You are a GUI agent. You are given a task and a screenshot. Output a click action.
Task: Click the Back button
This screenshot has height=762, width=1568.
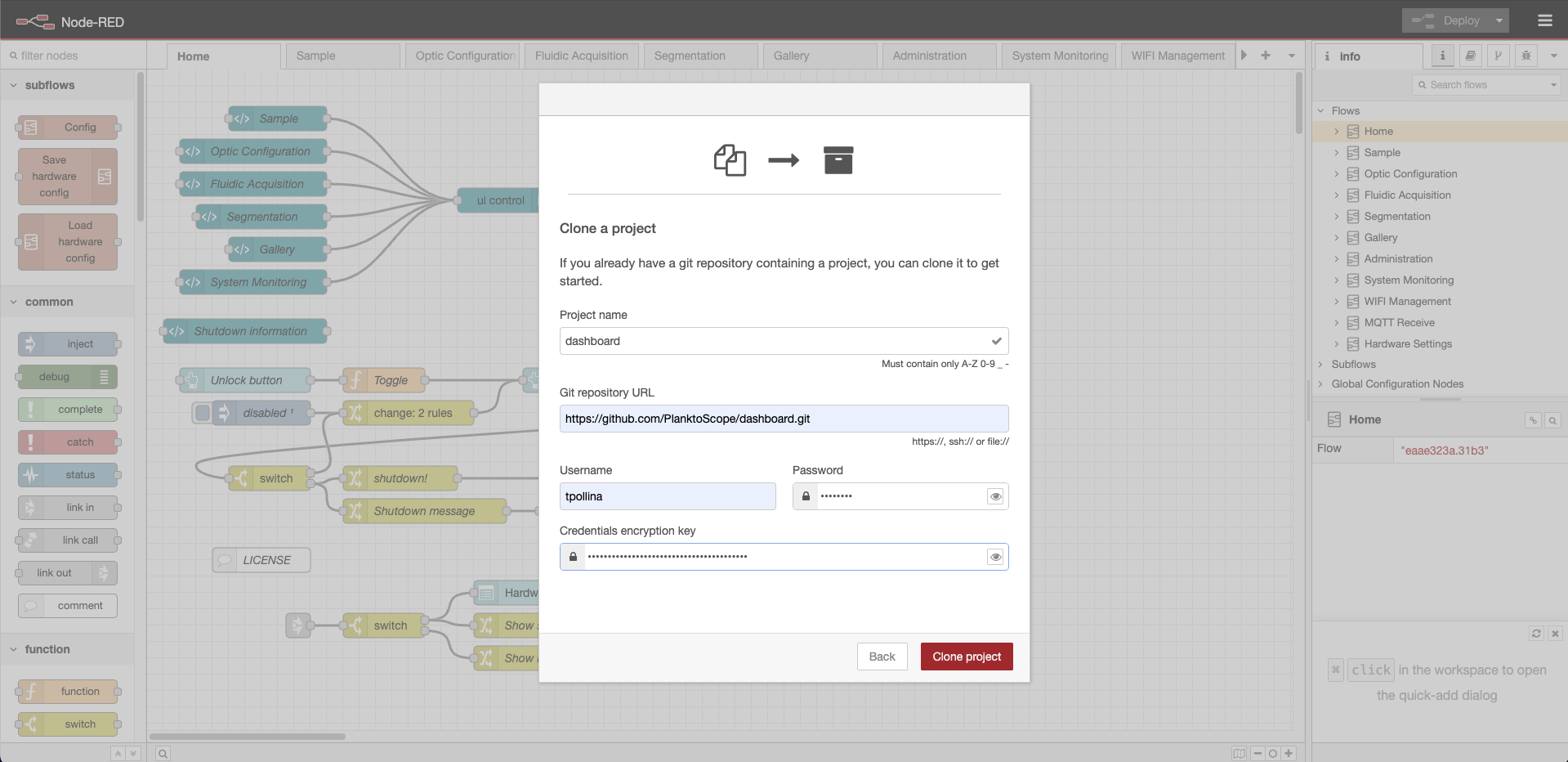point(882,657)
